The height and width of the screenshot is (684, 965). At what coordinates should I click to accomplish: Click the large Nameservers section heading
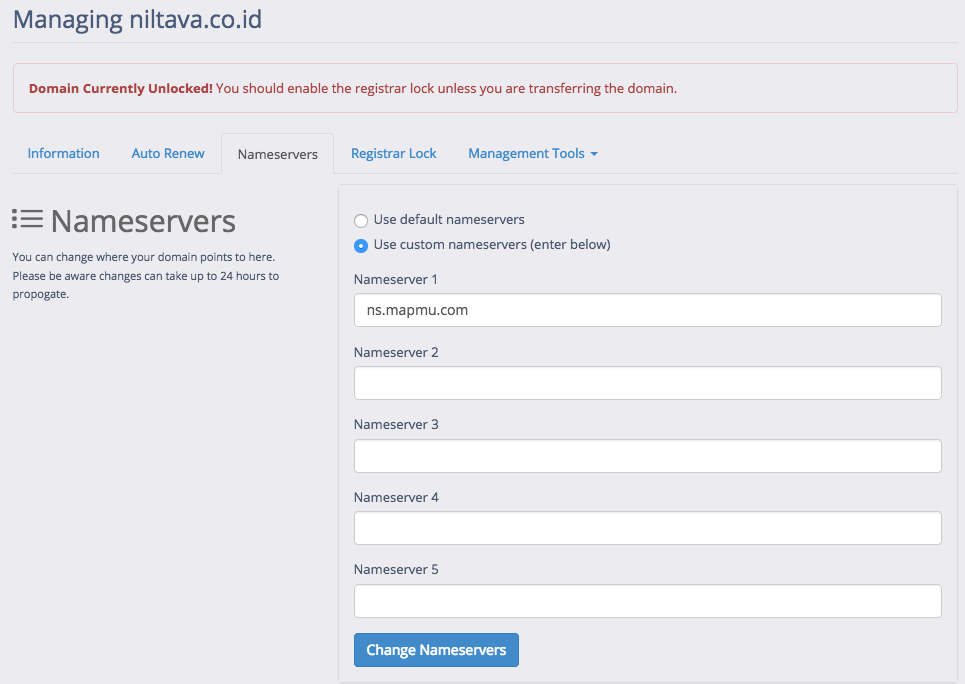coord(143,221)
